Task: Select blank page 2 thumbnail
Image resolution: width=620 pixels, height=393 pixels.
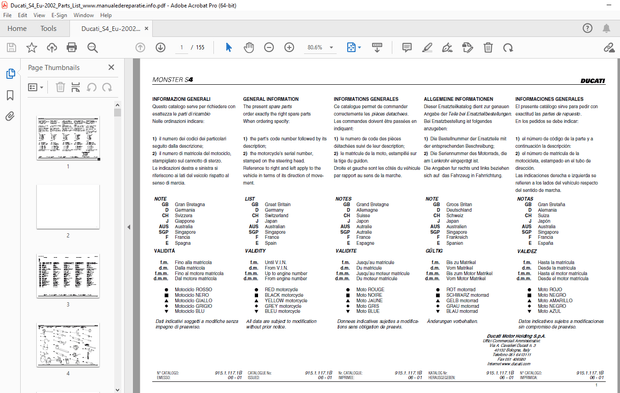Action: point(68,207)
